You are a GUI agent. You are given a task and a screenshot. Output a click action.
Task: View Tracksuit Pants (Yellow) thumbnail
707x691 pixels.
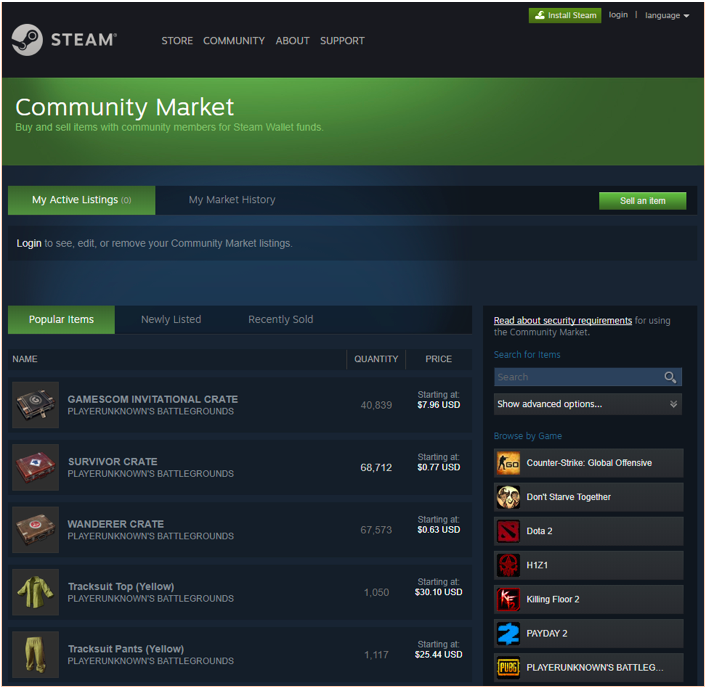pos(36,654)
